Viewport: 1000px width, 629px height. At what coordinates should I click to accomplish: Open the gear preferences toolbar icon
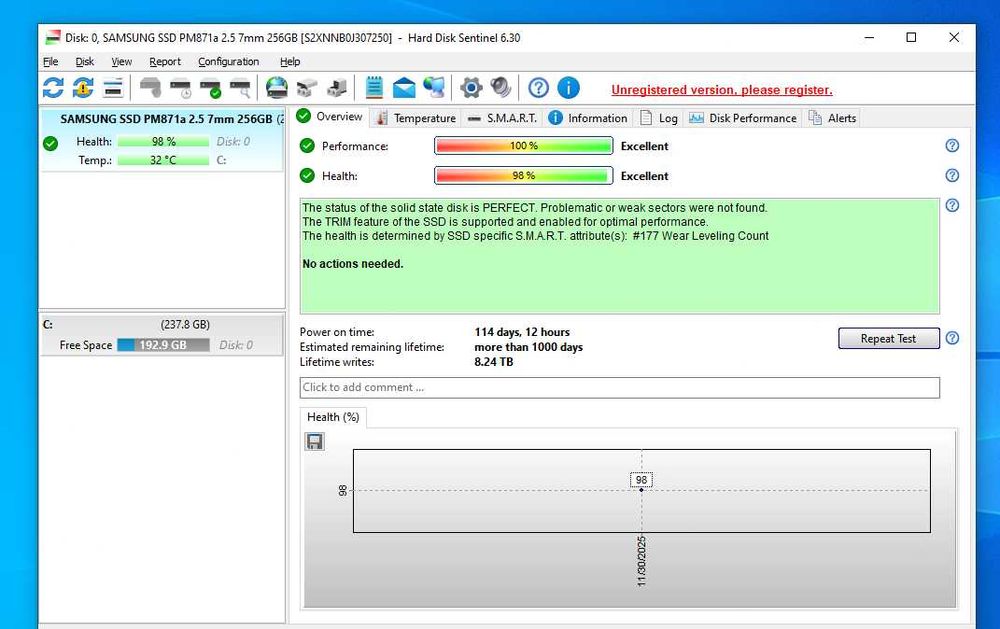[471, 87]
